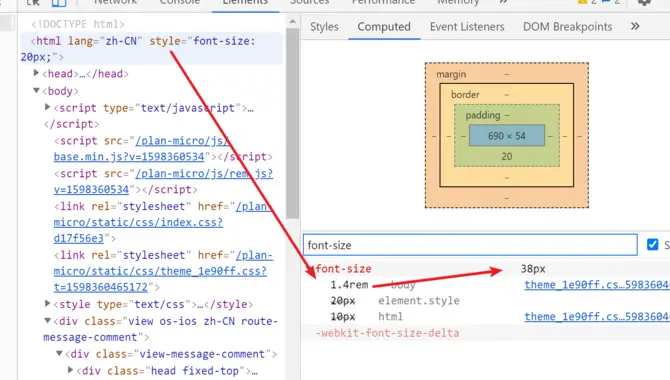Collapse the view-message-comment div node

59,353
